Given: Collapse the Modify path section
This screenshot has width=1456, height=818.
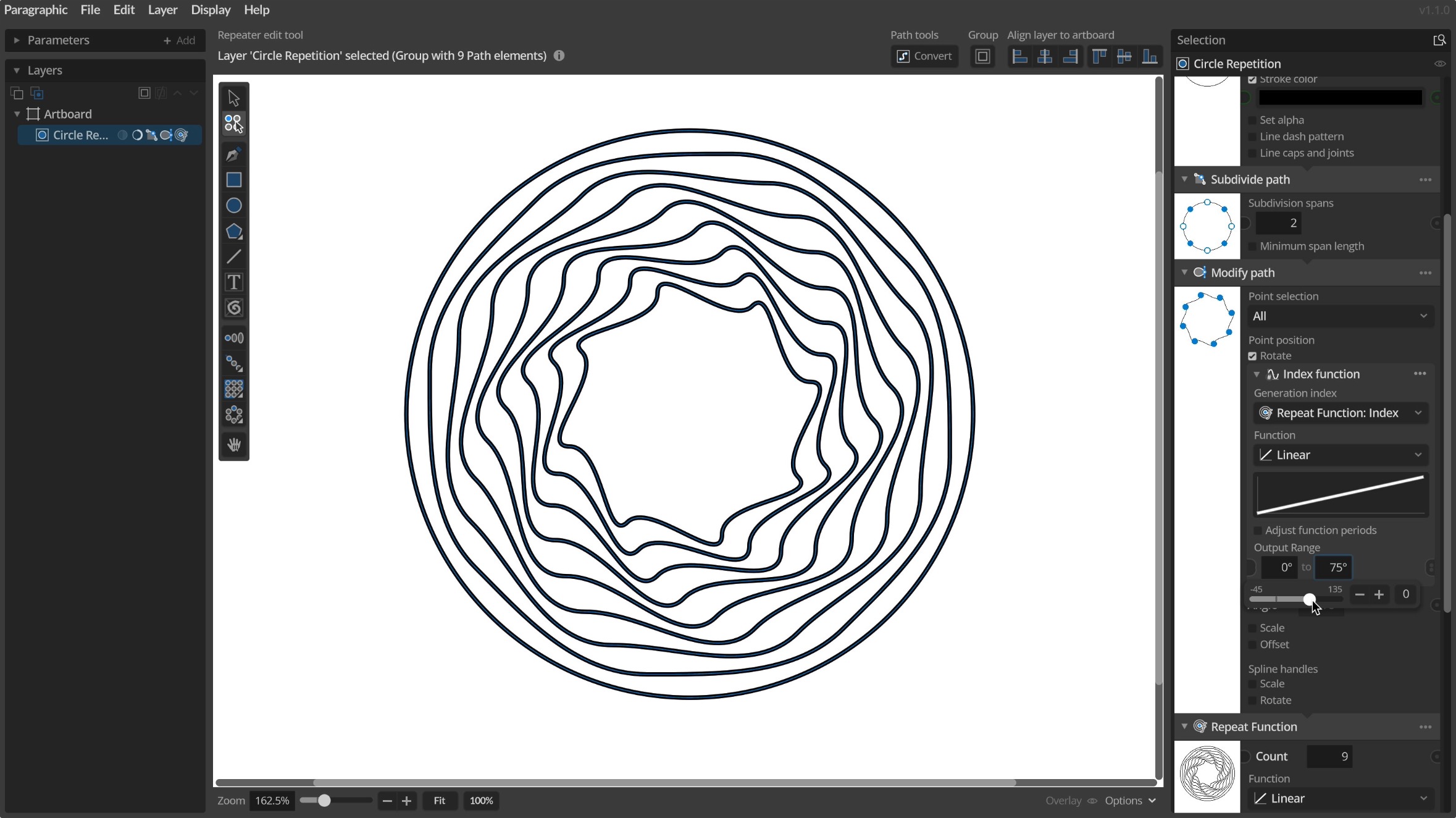Looking at the screenshot, I should coord(1184,272).
